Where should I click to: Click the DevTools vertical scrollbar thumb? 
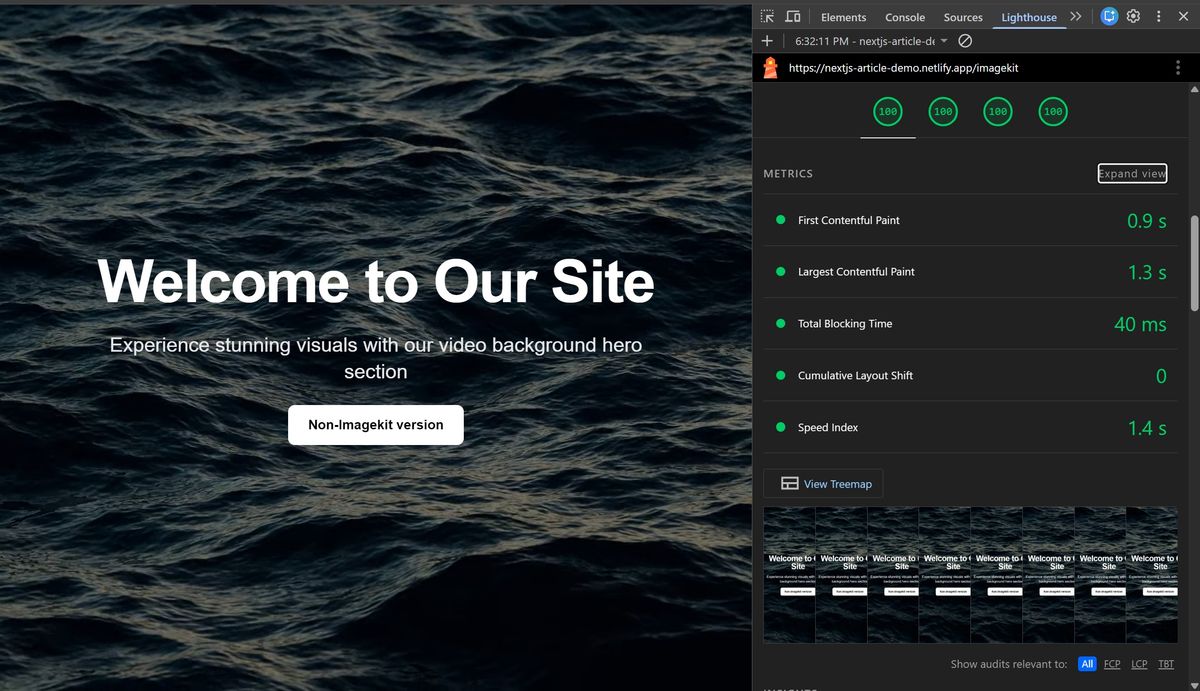pos(1193,262)
